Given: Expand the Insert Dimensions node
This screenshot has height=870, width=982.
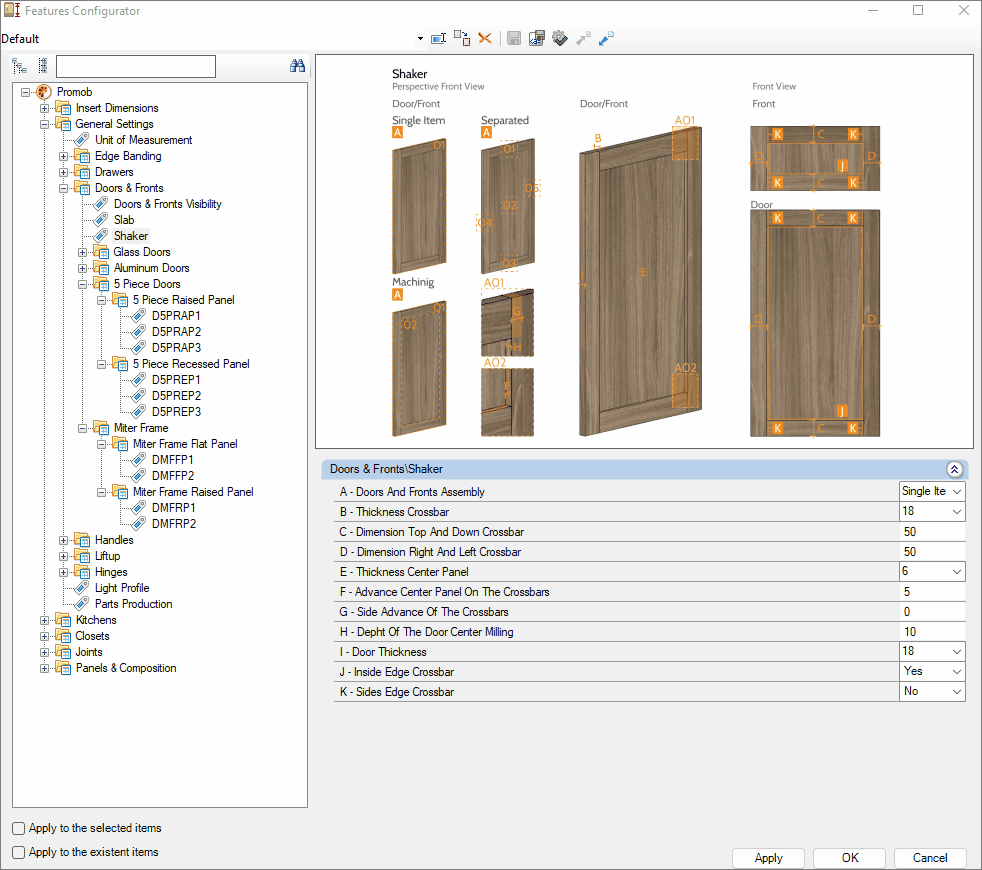Looking at the screenshot, I should click(44, 108).
